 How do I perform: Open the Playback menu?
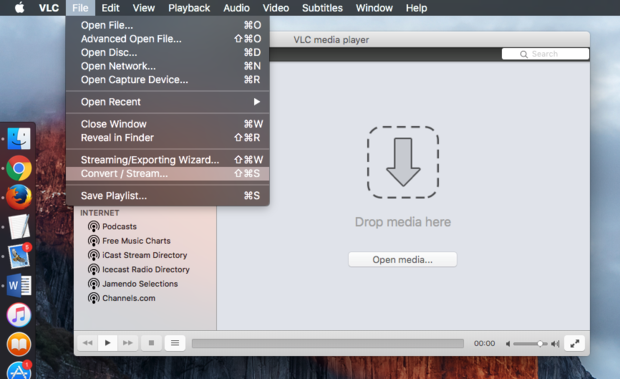pyautogui.click(x=189, y=8)
